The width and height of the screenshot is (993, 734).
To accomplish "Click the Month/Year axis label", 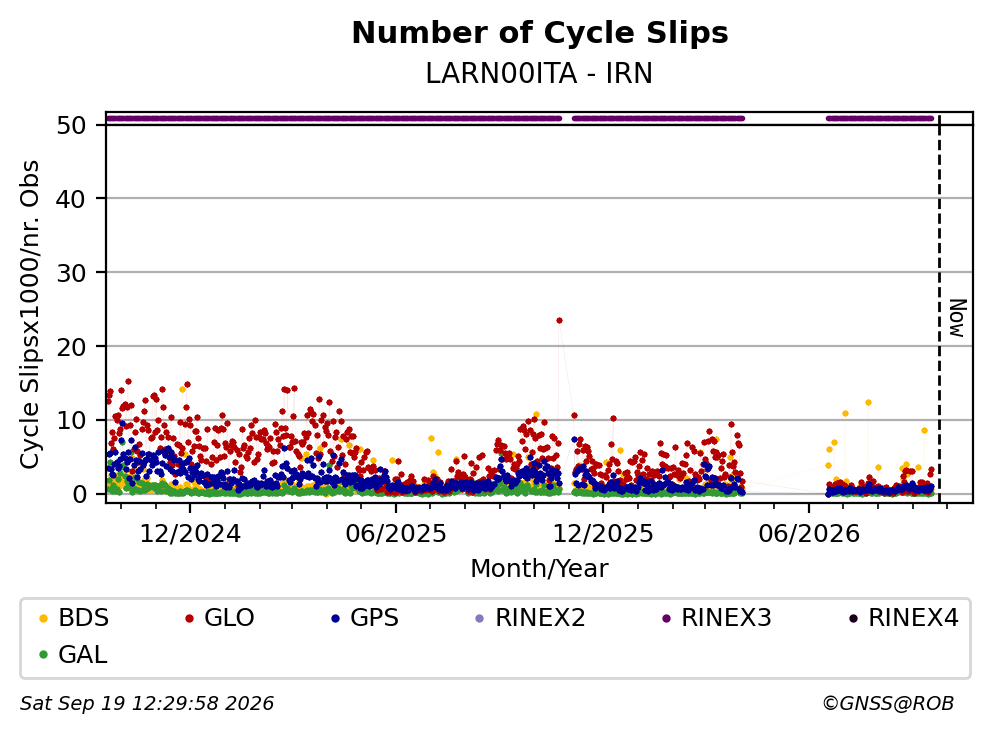I will [539, 569].
